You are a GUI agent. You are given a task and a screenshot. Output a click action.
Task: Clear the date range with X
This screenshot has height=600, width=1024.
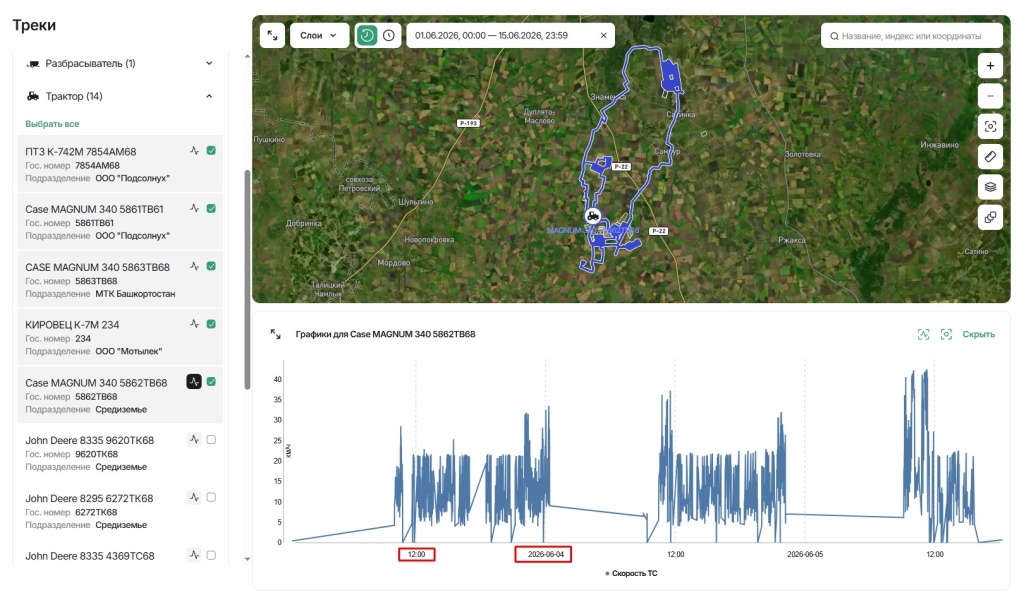(x=603, y=35)
